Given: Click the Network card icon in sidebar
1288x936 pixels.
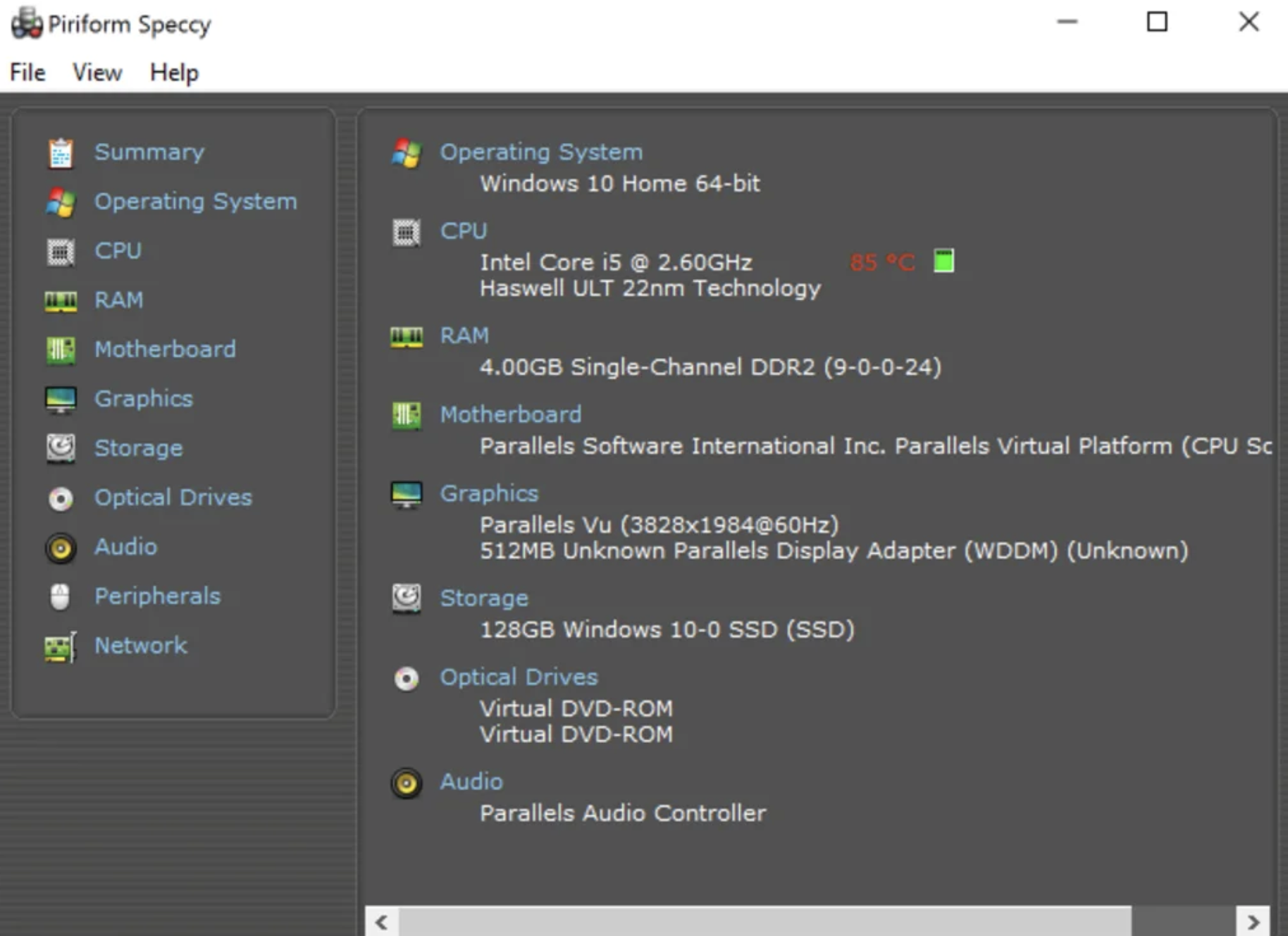Looking at the screenshot, I should [x=61, y=647].
